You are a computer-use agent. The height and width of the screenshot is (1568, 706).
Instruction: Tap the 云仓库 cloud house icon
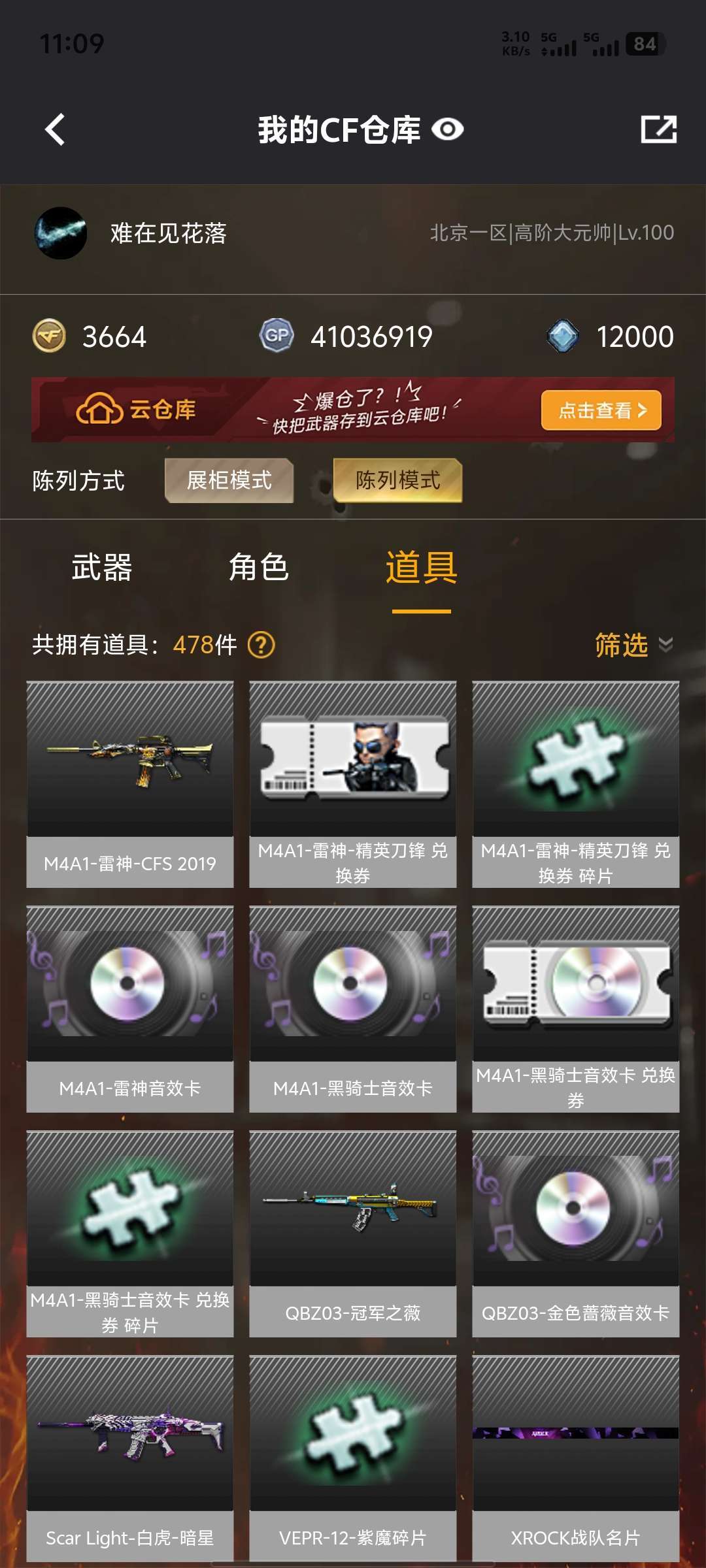(x=99, y=410)
